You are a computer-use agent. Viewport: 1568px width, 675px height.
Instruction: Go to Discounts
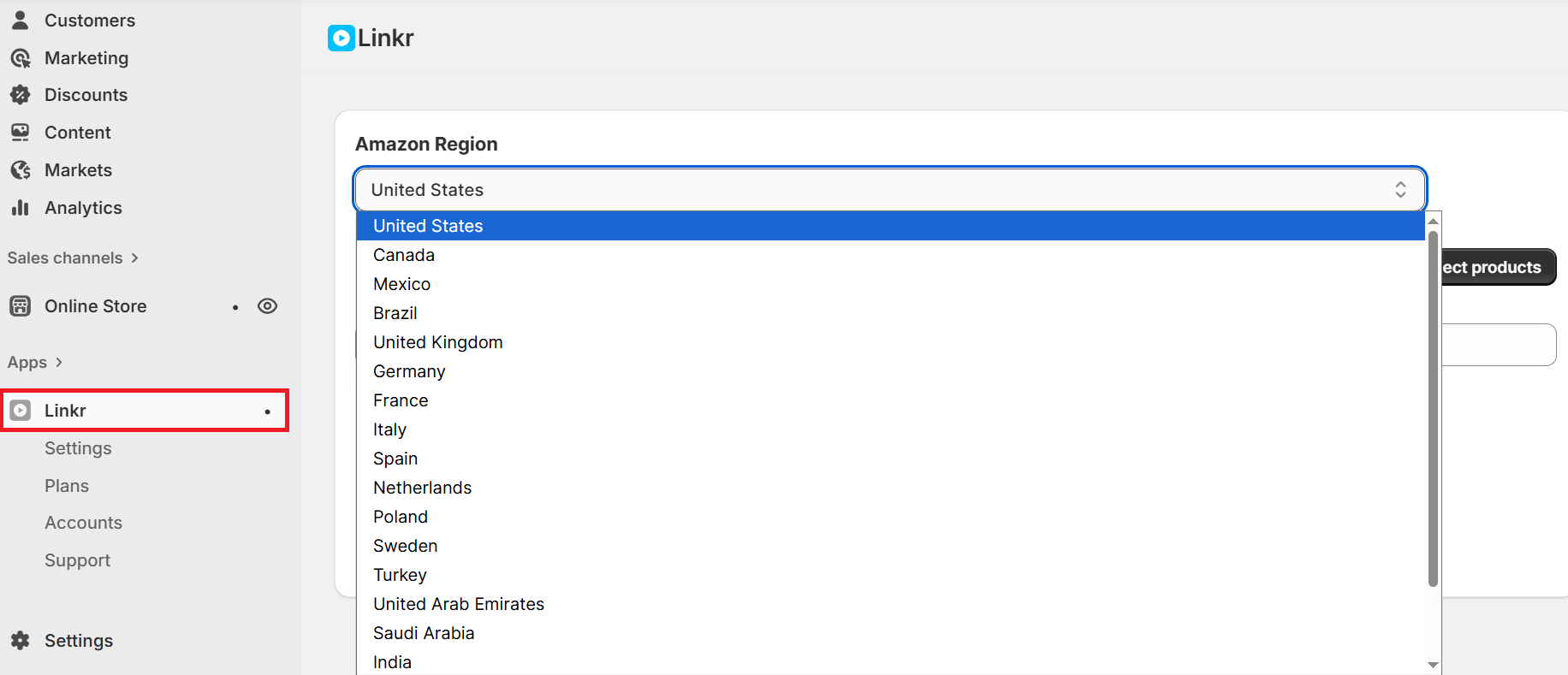tap(86, 95)
